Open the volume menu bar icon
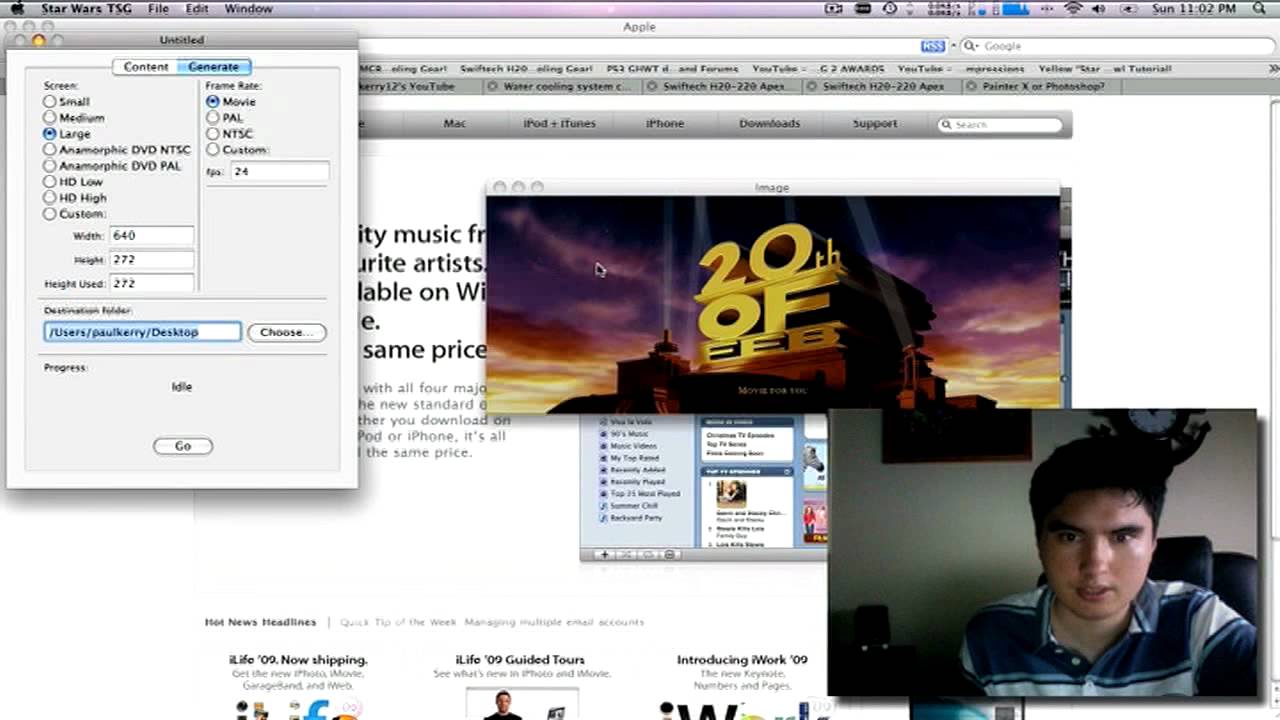 tap(1099, 9)
